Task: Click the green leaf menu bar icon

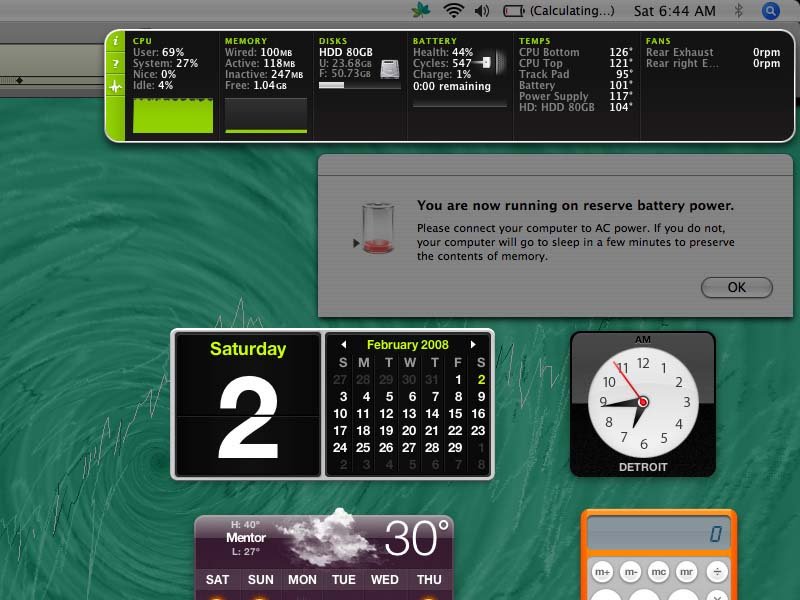Action: [x=421, y=10]
